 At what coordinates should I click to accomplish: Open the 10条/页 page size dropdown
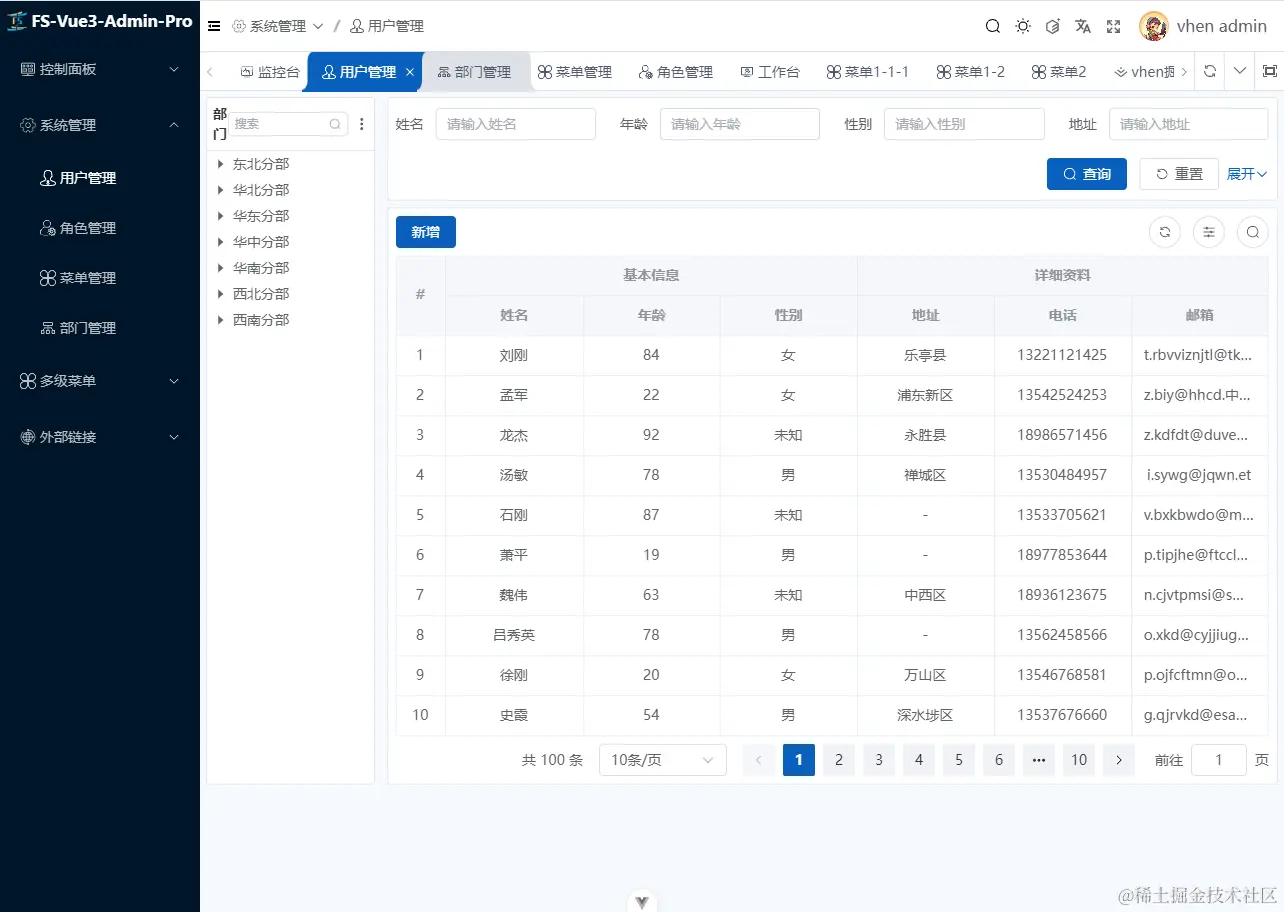(x=662, y=760)
